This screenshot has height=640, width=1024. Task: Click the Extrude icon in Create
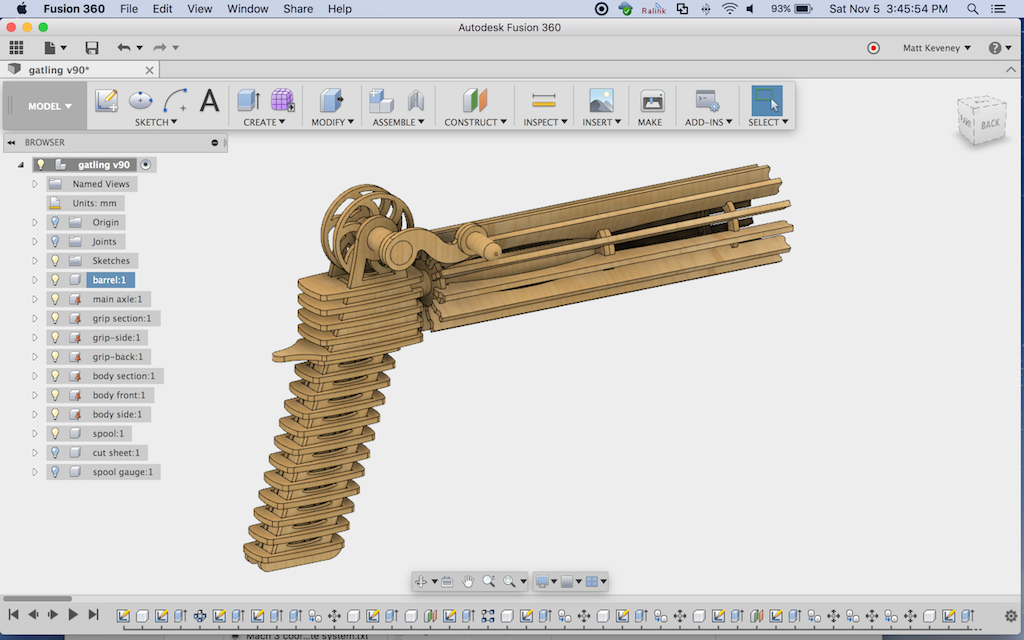[248, 100]
